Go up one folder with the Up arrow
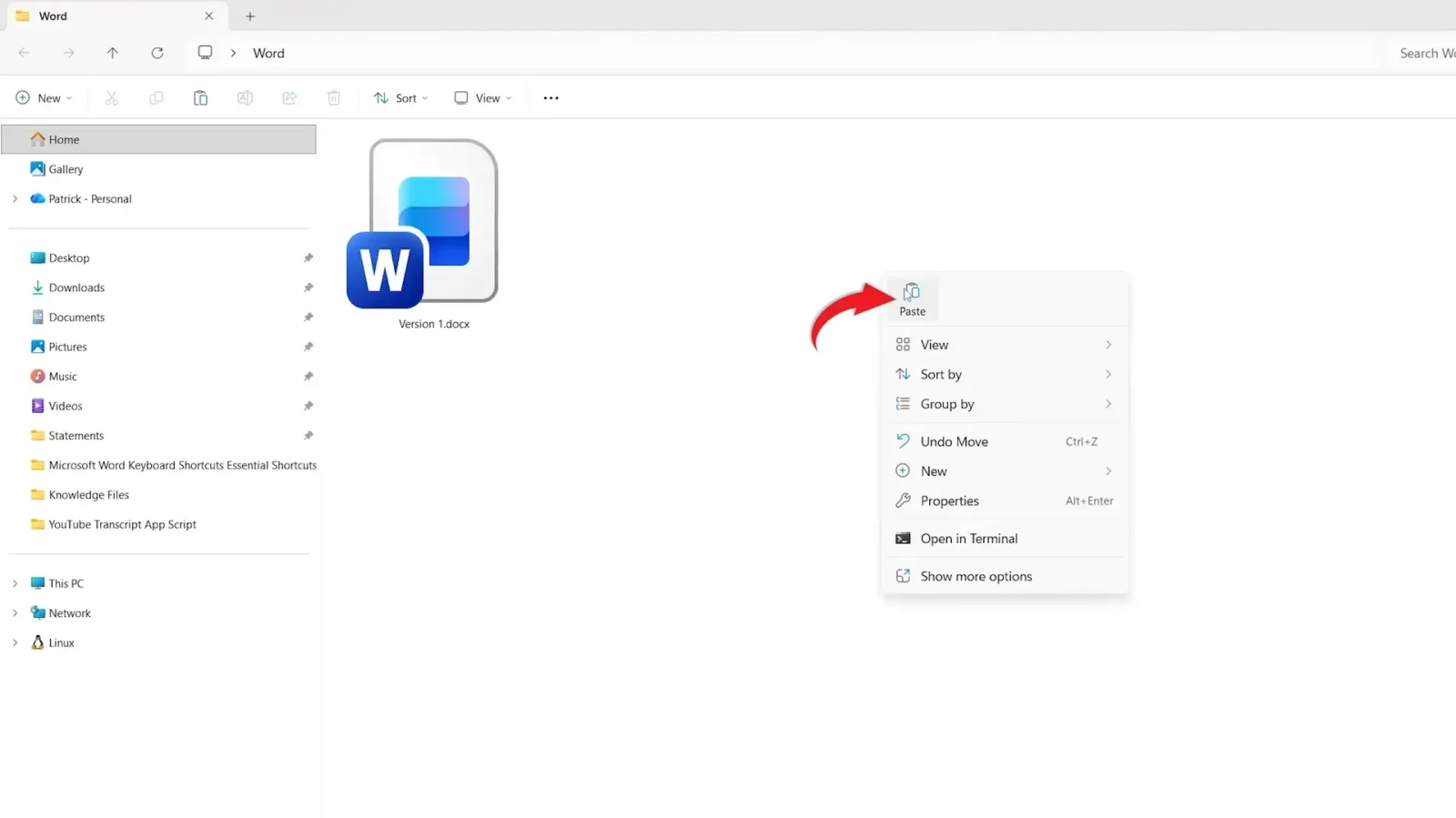Viewport: 1456px width, 818px height. pyautogui.click(x=113, y=53)
